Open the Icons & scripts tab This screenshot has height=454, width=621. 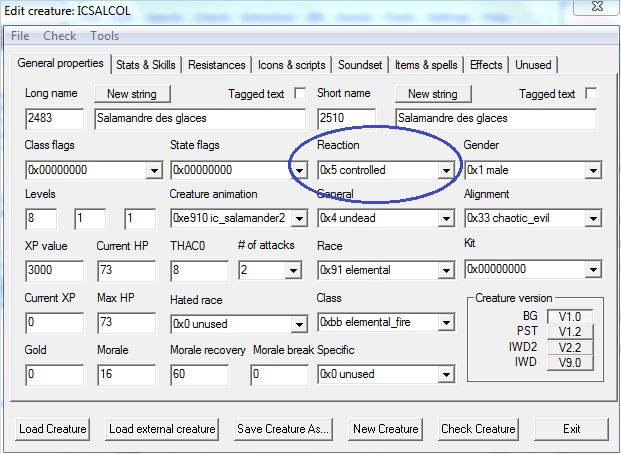(x=291, y=65)
